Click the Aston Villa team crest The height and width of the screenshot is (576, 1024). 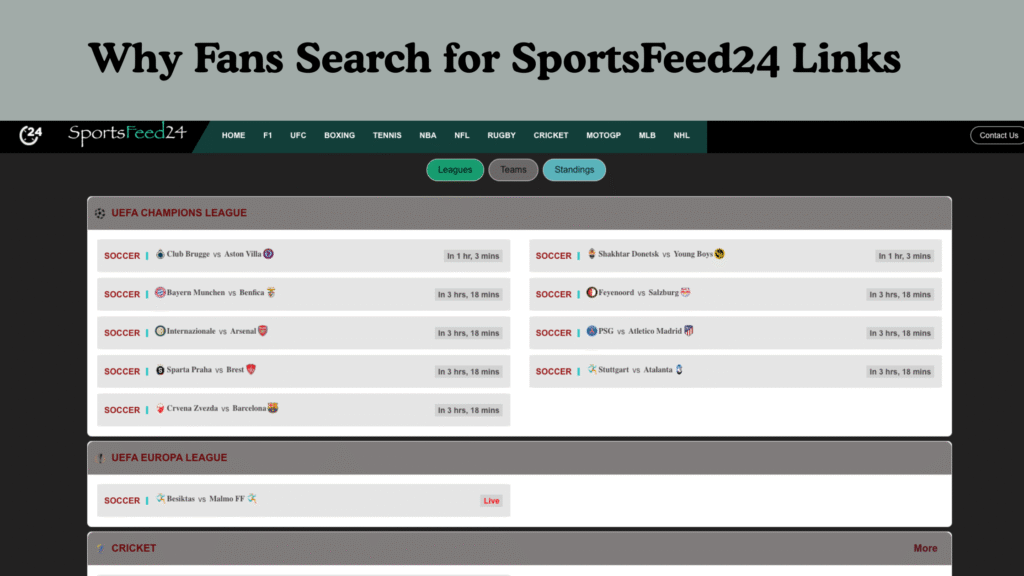(x=268, y=254)
